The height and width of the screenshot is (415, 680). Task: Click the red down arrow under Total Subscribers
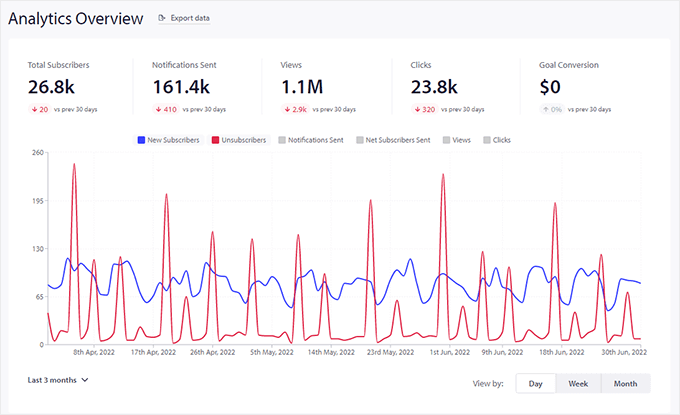pos(32,108)
